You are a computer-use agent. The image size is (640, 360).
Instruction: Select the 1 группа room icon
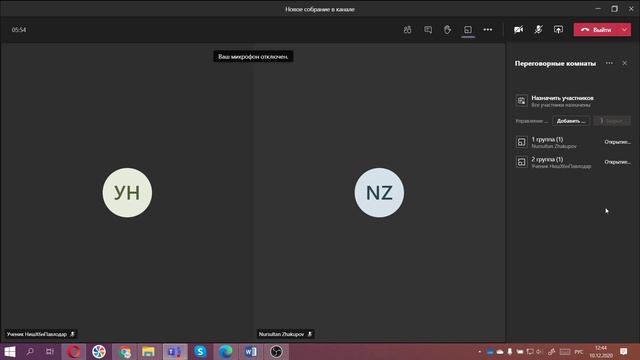click(521, 142)
